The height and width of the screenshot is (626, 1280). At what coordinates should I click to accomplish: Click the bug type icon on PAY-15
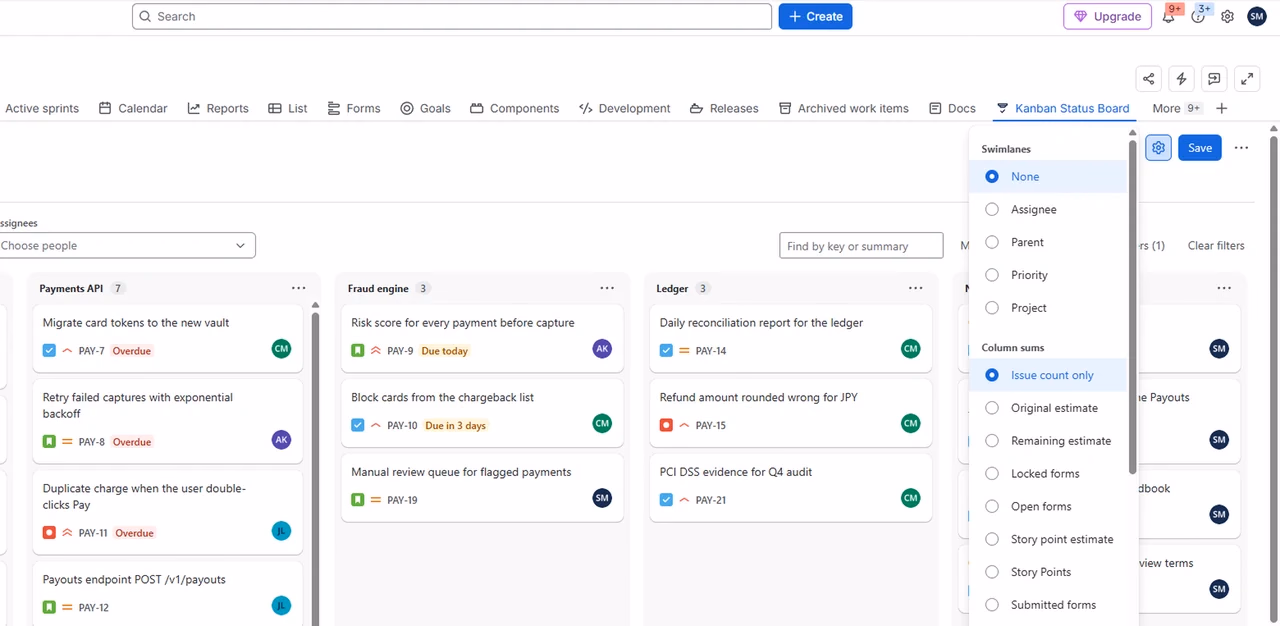point(666,425)
